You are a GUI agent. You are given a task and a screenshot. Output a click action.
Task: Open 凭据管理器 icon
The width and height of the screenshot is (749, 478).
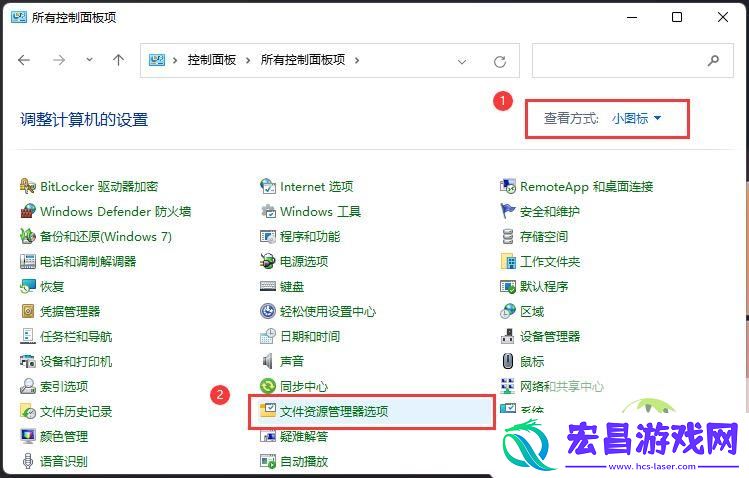tap(28, 311)
